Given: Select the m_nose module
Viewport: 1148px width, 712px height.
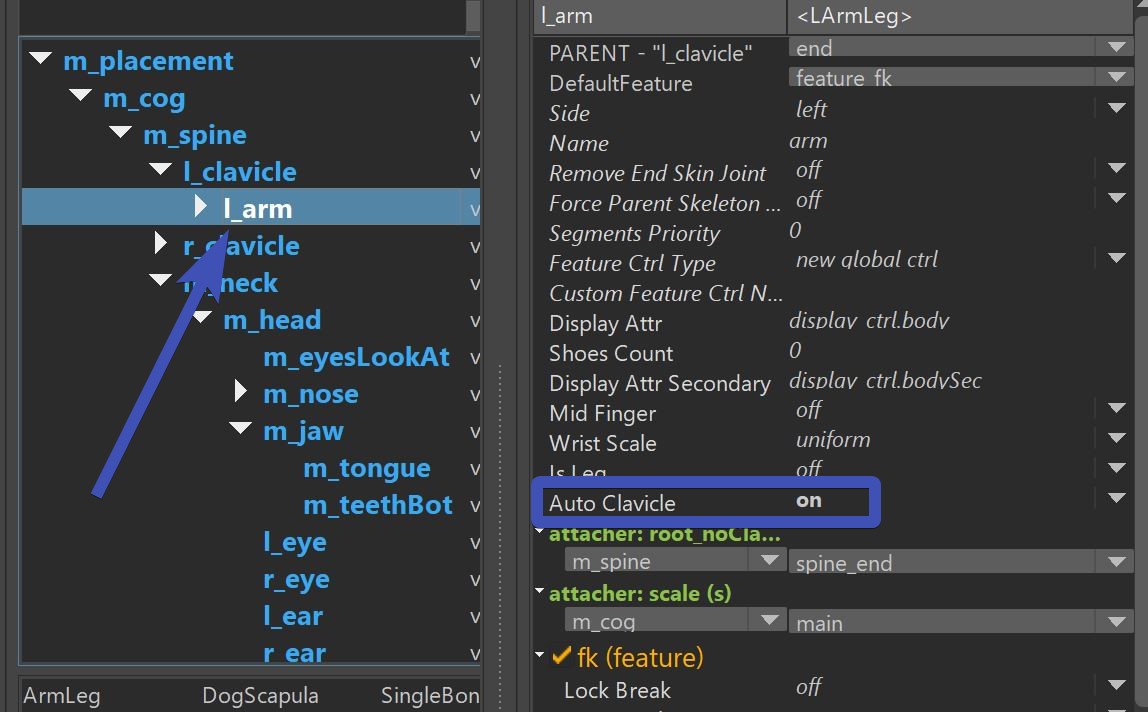Looking at the screenshot, I should tap(311, 394).
